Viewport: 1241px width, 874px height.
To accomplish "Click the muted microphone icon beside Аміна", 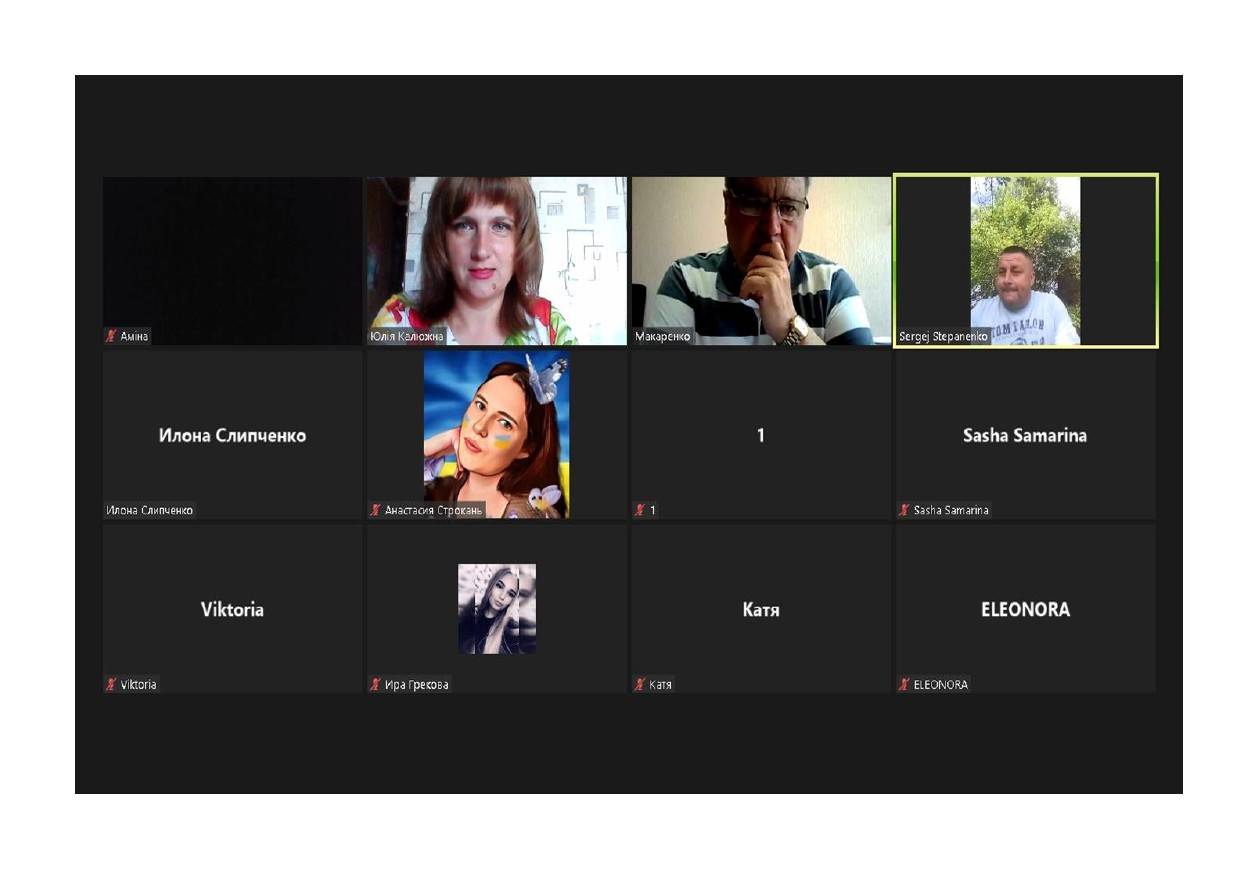I will (x=111, y=336).
